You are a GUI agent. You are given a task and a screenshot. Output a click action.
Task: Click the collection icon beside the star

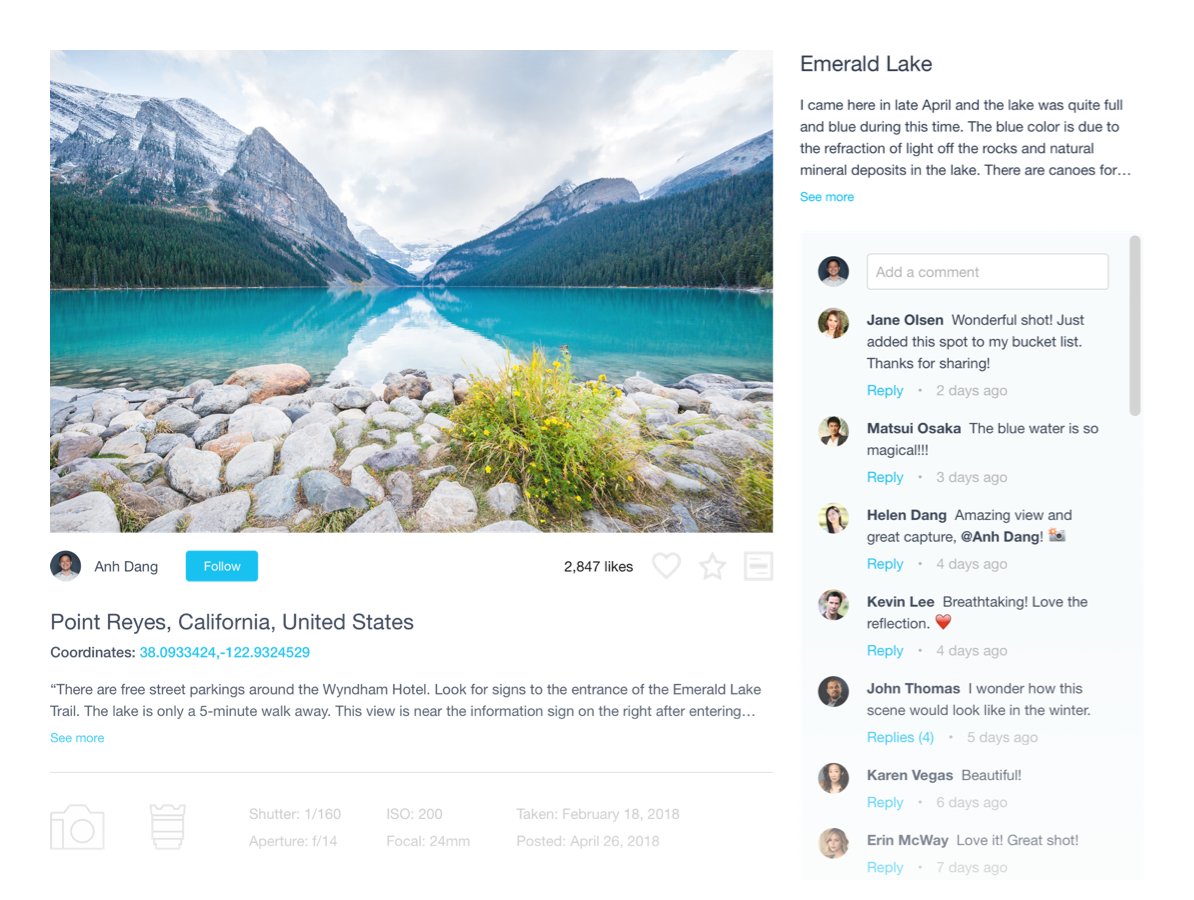pos(758,566)
